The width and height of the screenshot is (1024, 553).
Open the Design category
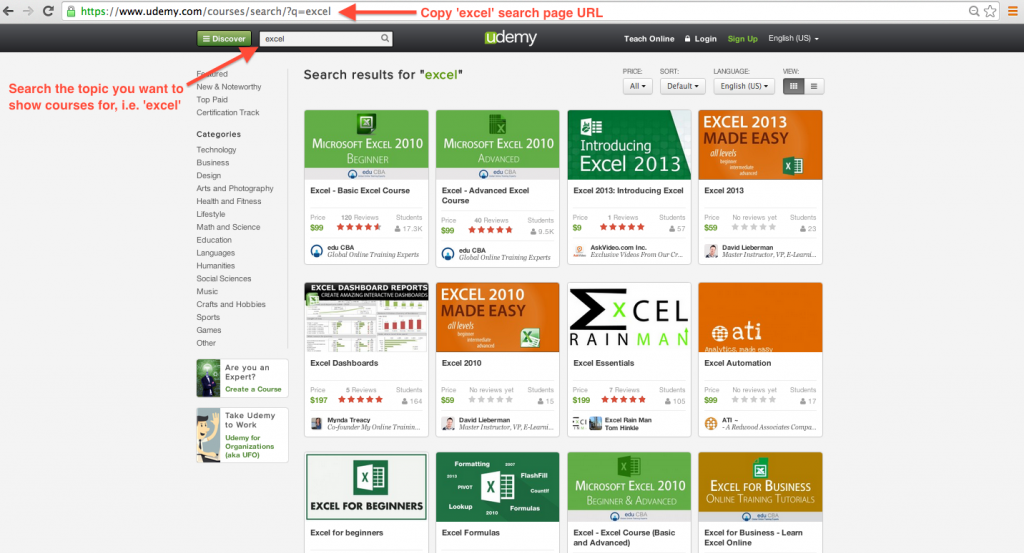coord(209,176)
